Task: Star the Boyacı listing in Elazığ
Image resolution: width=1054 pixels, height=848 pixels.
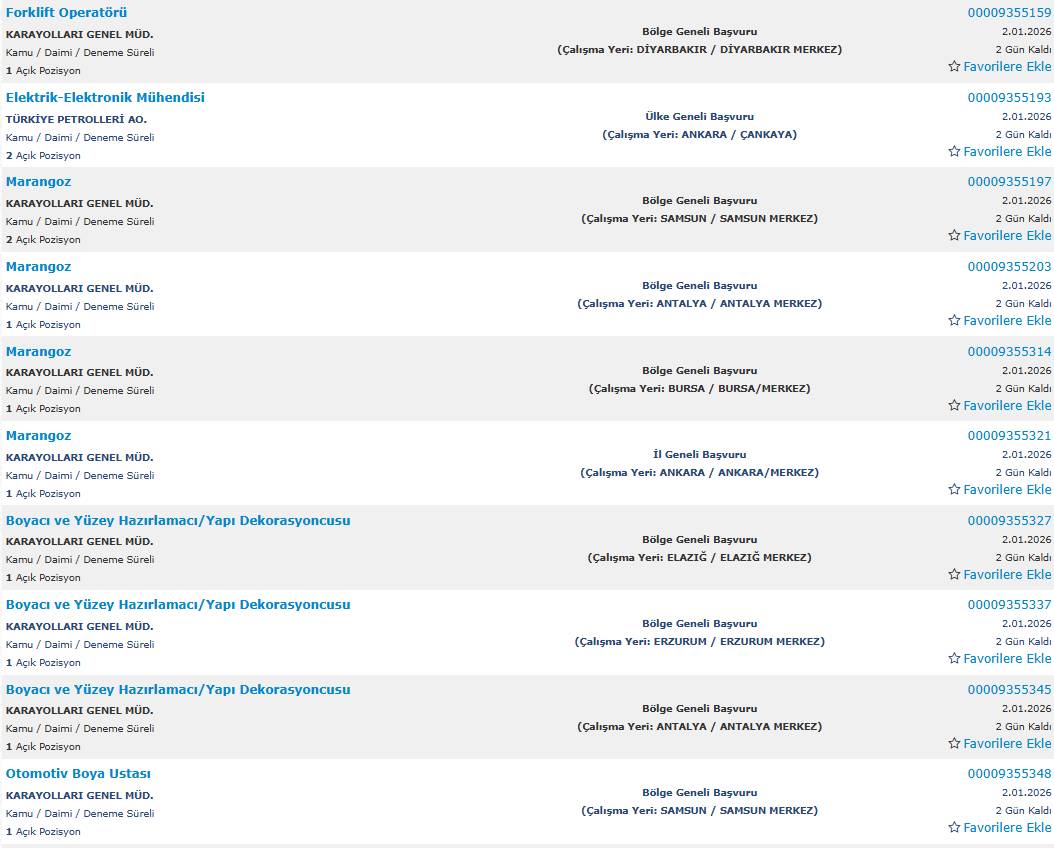Action: point(954,575)
